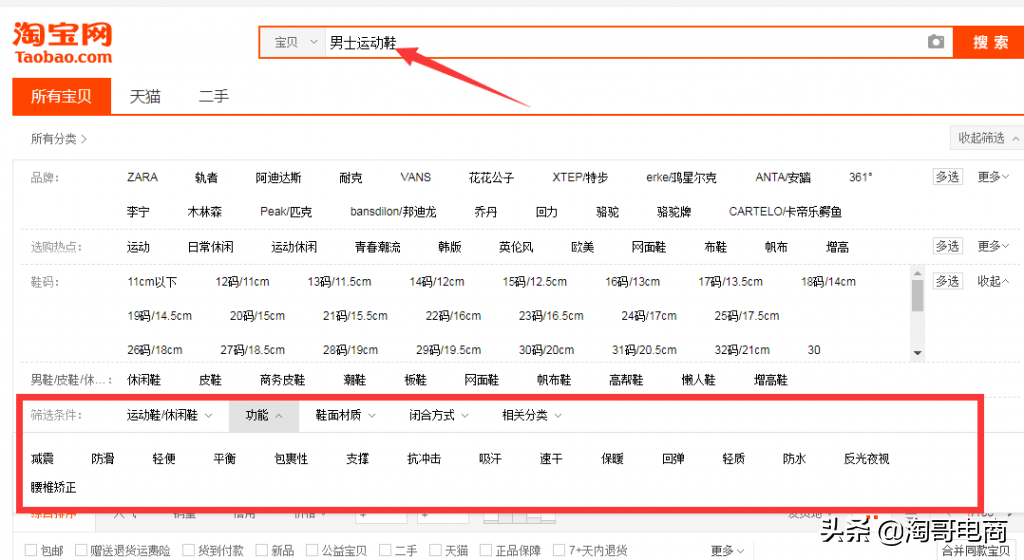
Task: Collapse 鞋码 row with 收起
Action: (993, 281)
